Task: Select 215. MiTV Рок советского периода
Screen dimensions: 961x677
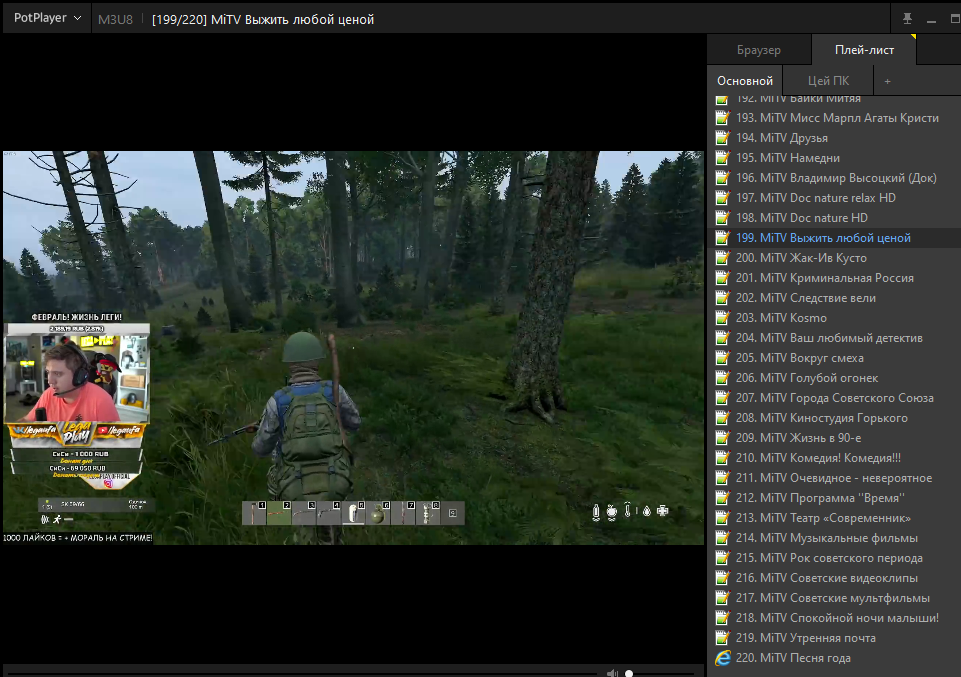Action: click(x=834, y=558)
